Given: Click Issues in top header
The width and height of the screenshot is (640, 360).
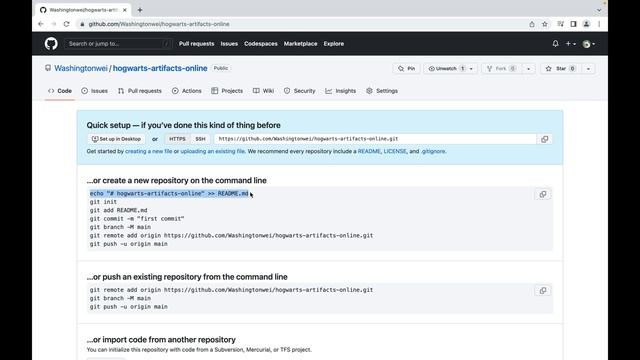Looking at the screenshot, I should pyautogui.click(x=229, y=44).
